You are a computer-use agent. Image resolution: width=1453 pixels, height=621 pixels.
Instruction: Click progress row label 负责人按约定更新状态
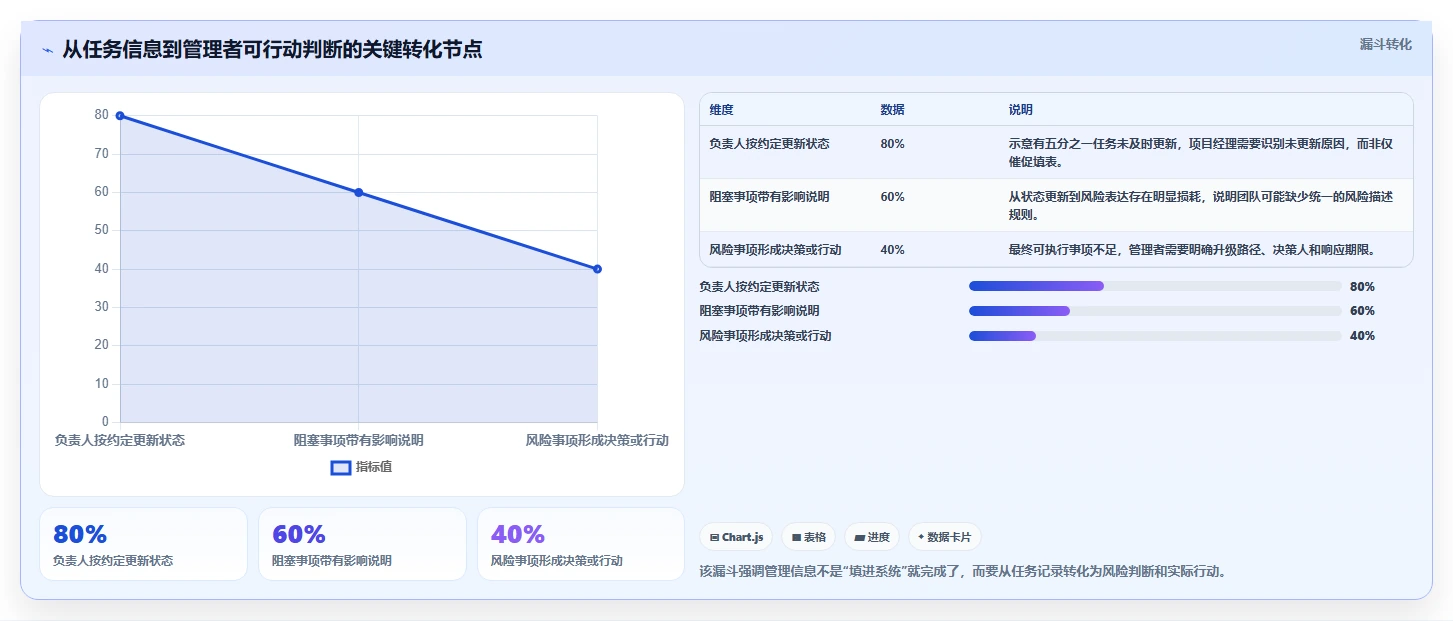(759, 287)
